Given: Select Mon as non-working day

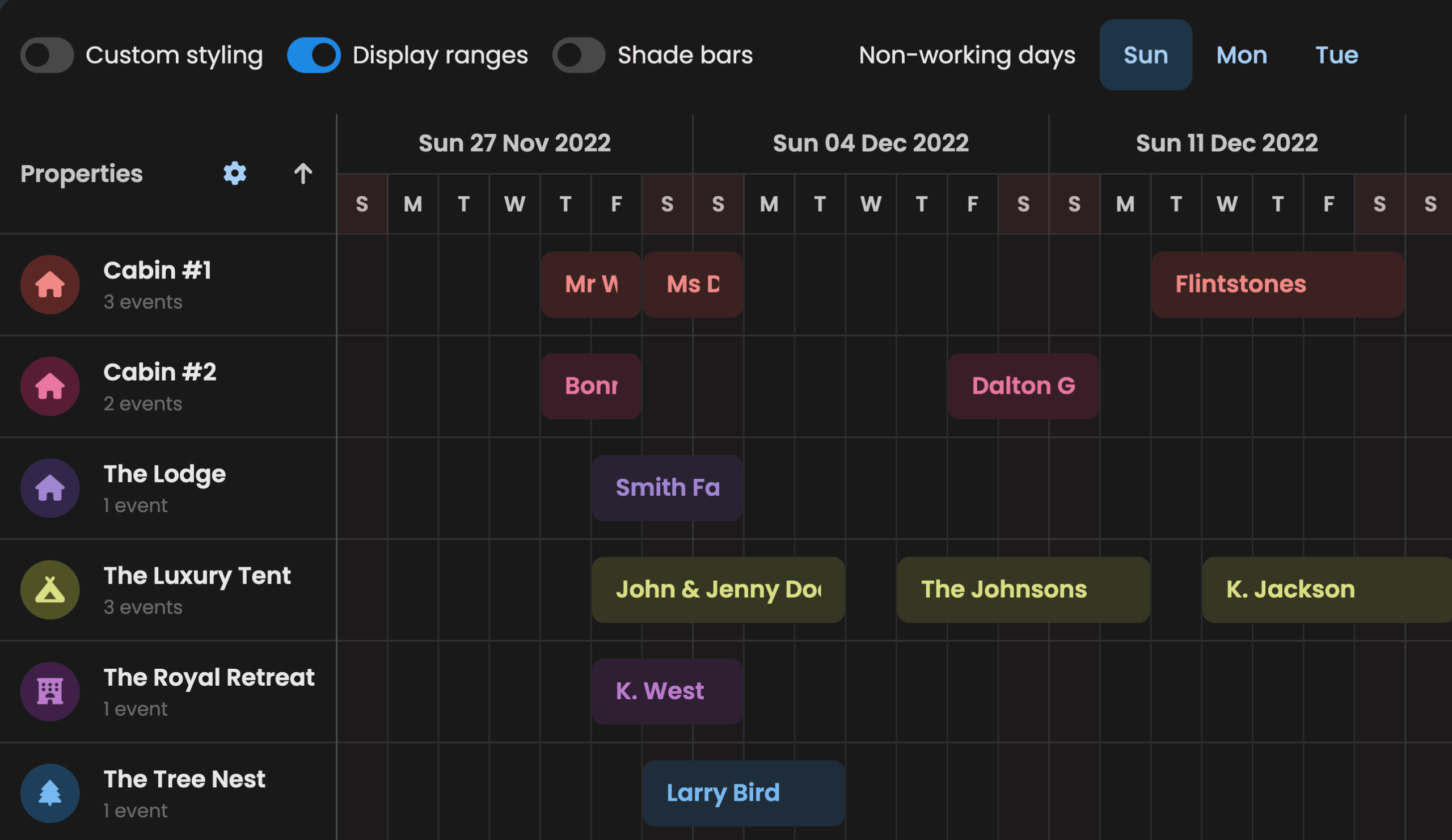Looking at the screenshot, I should [x=1241, y=56].
